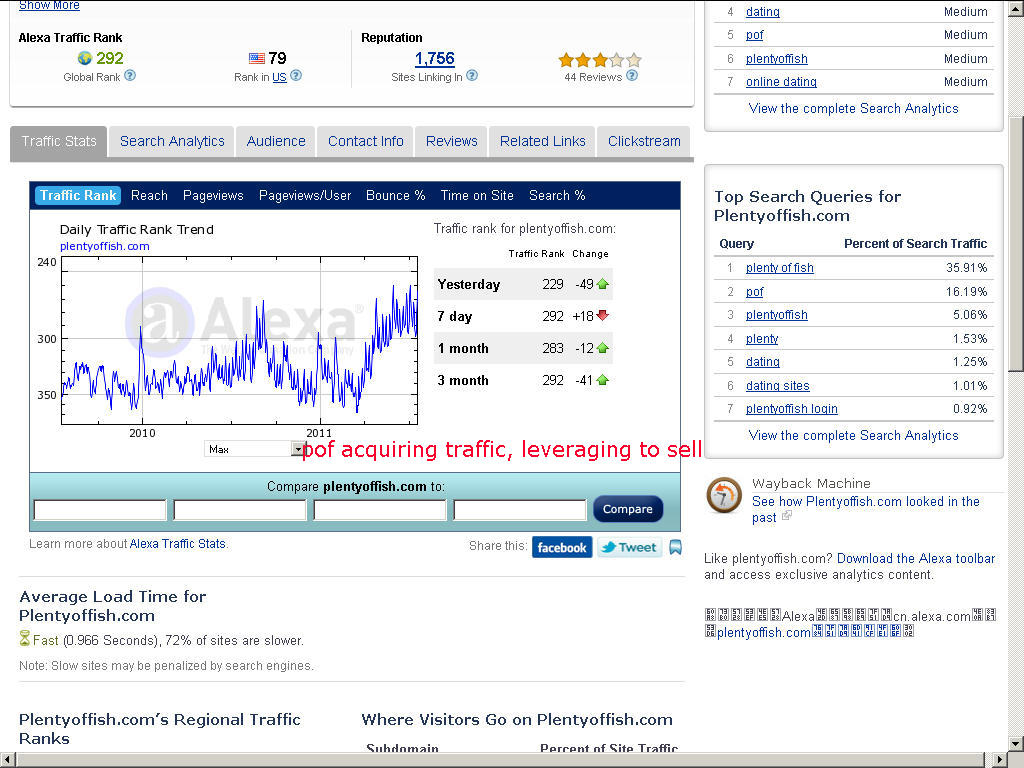This screenshot has height=768, width=1024.
Task: Open the Clickstream tab
Action: [644, 142]
